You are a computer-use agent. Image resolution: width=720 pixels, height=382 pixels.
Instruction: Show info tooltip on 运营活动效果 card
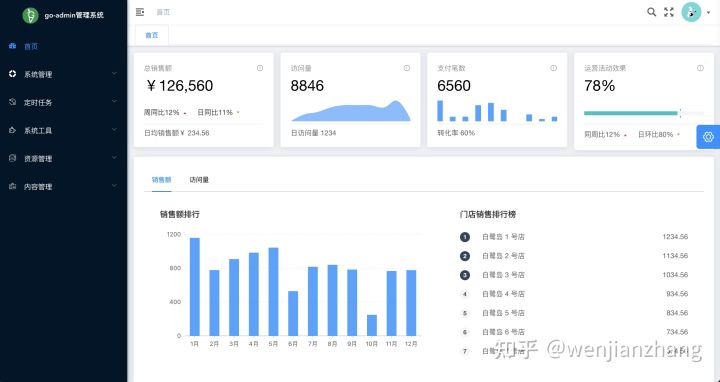pos(700,68)
